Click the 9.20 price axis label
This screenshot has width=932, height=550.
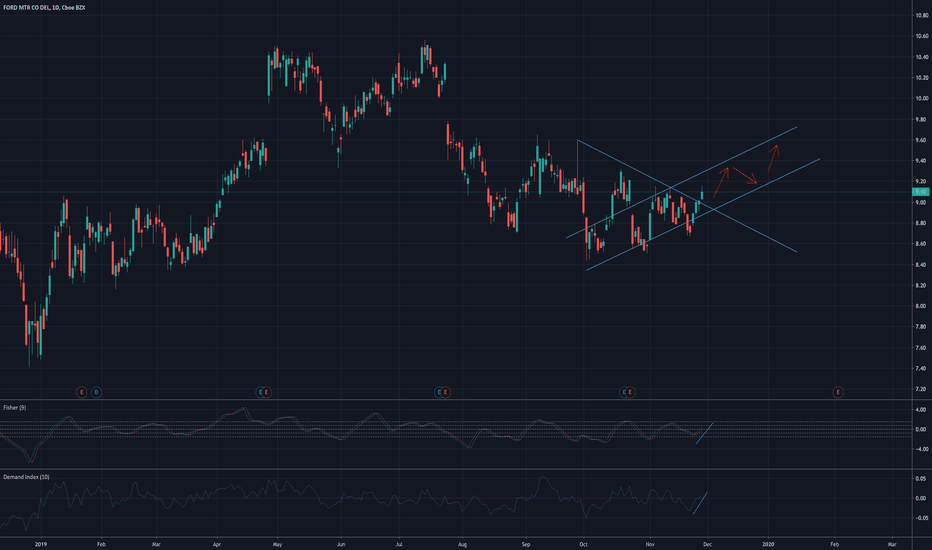point(922,181)
